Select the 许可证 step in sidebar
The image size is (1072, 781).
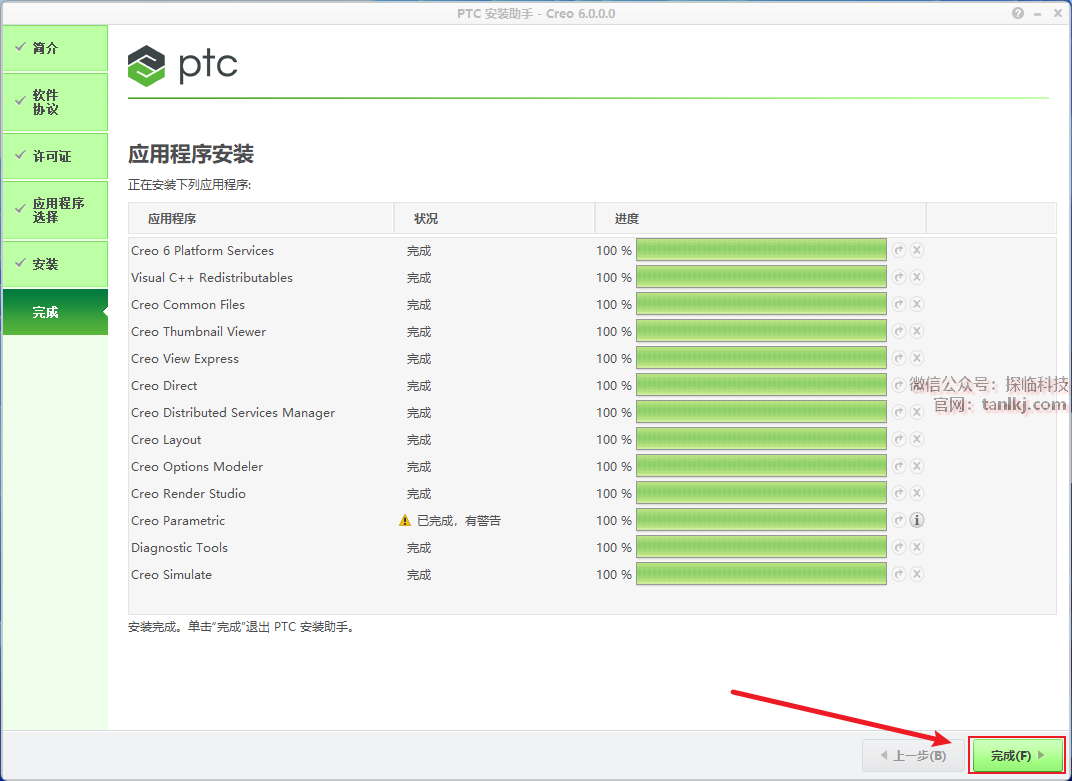pyautogui.click(x=55, y=156)
